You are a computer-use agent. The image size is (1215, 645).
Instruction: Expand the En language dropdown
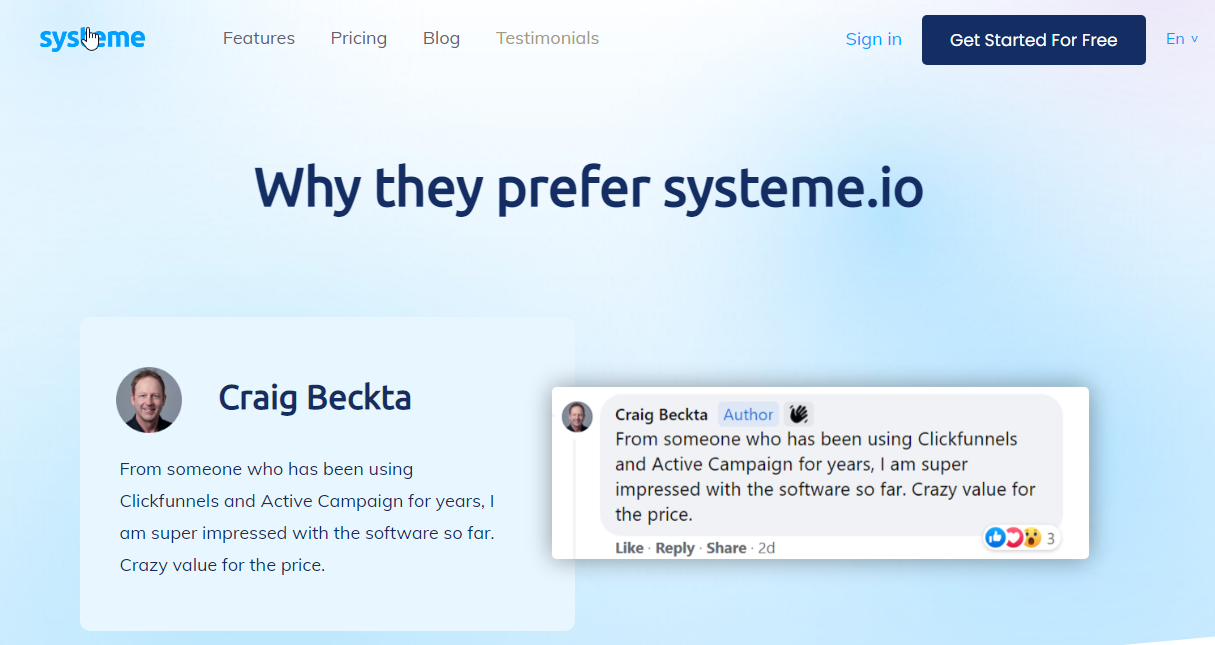point(1182,39)
